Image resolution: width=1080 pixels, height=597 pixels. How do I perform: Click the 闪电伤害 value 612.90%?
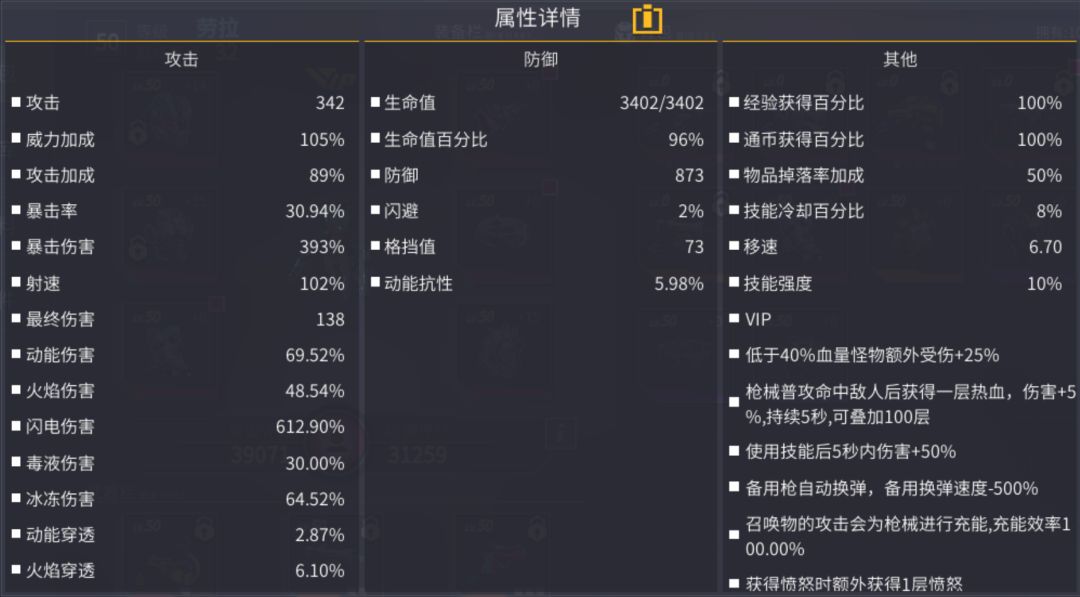click(x=310, y=427)
